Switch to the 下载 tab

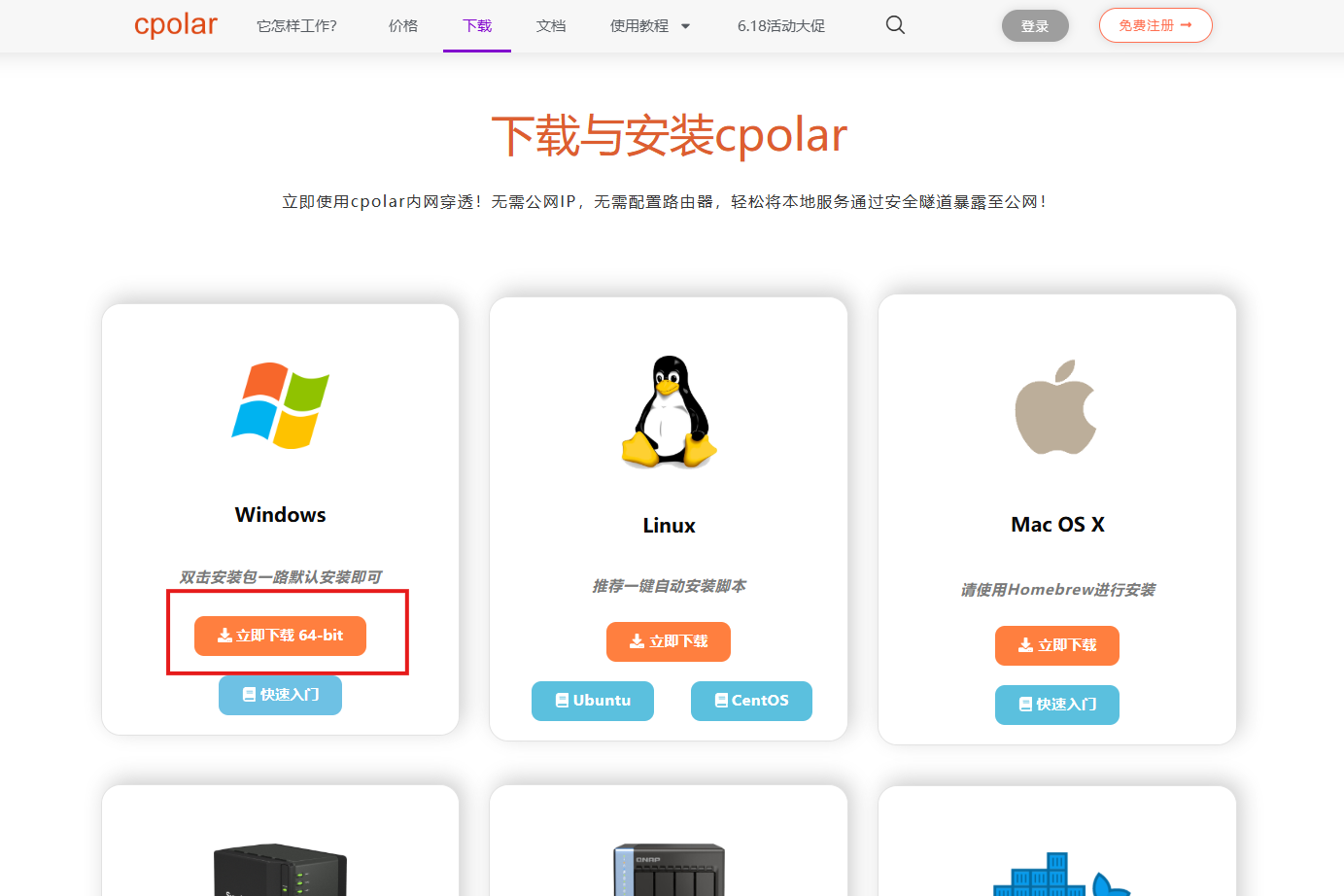tap(477, 26)
